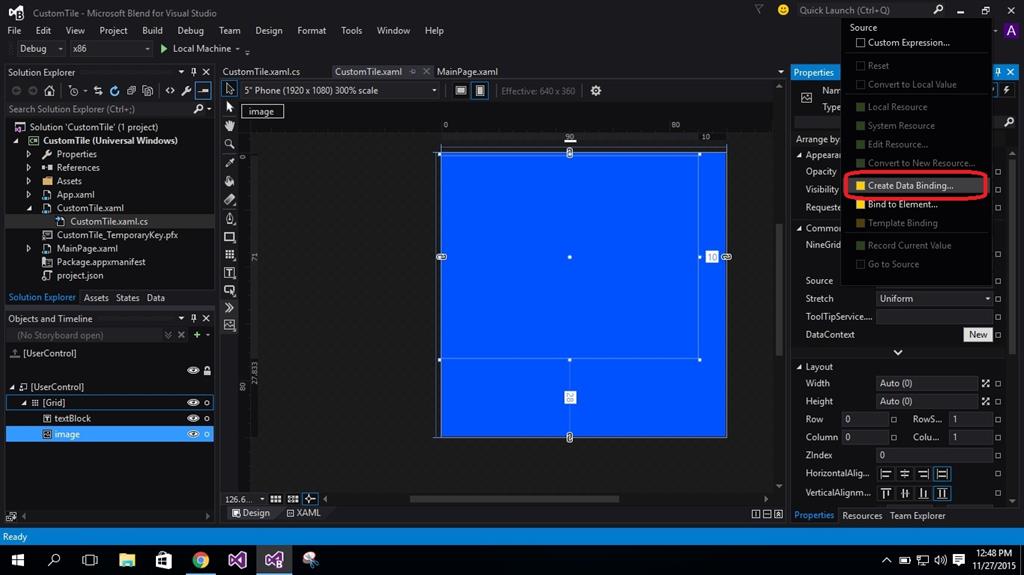Select the Eyedropper tool
Image resolution: width=1024 pixels, height=575 pixels.
tap(230, 162)
